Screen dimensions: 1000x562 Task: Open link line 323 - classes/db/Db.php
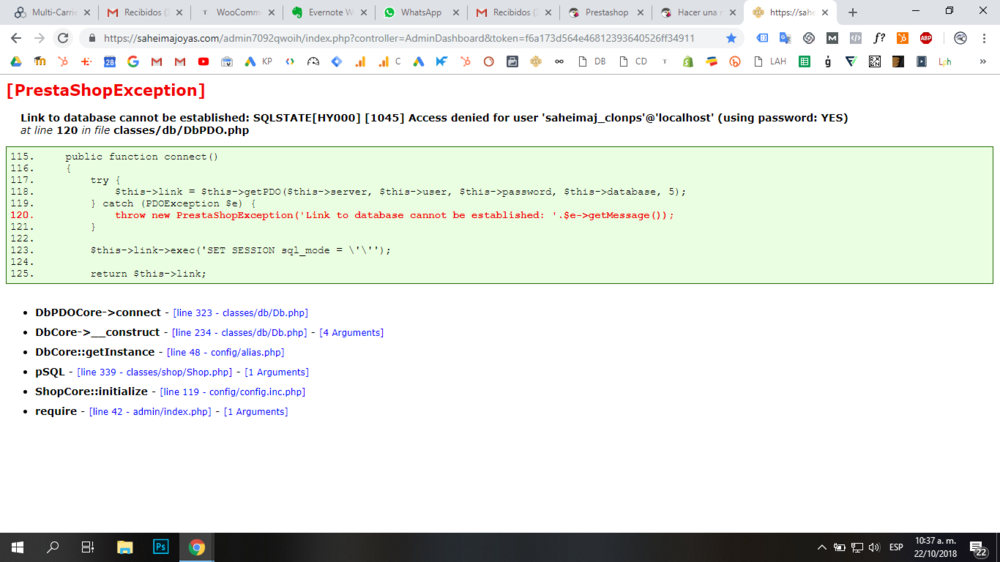click(240, 313)
